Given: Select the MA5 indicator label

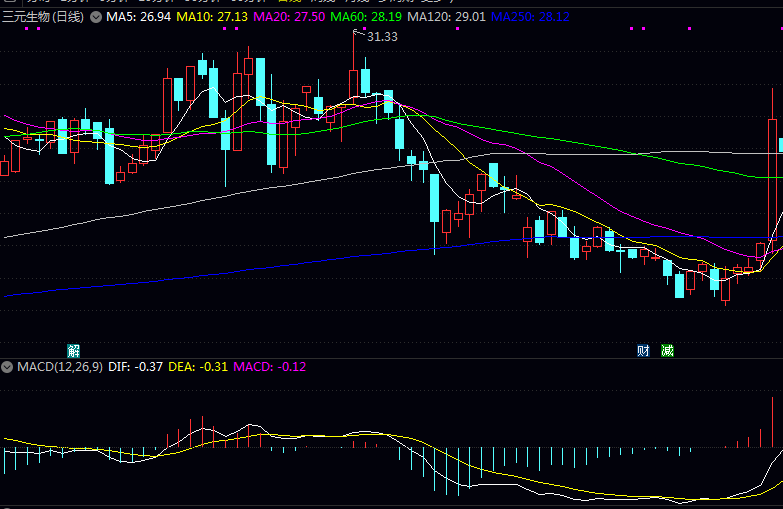Looking at the screenshot, I should pyautogui.click(x=132, y=17).
